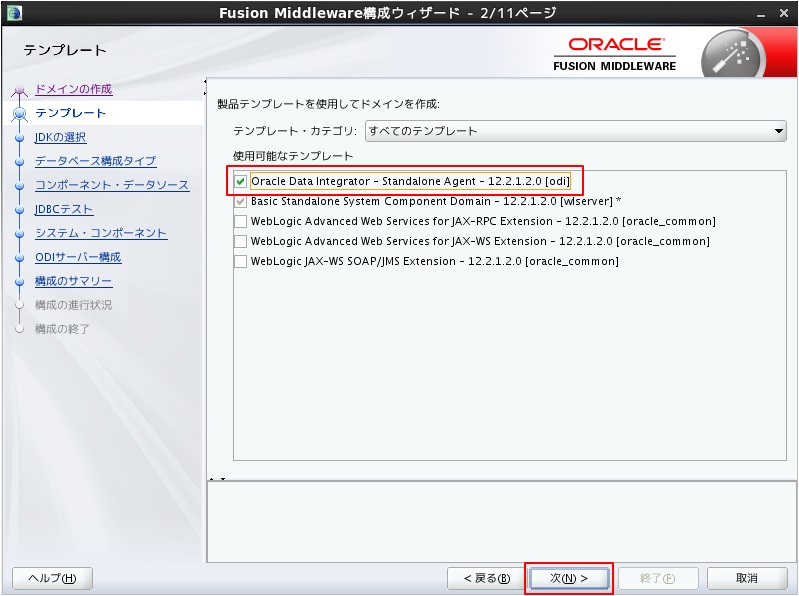The height and width of the screenshot is (596, 799).
Task: Go to ドメインの作成 step link
Action: [73, 89]
